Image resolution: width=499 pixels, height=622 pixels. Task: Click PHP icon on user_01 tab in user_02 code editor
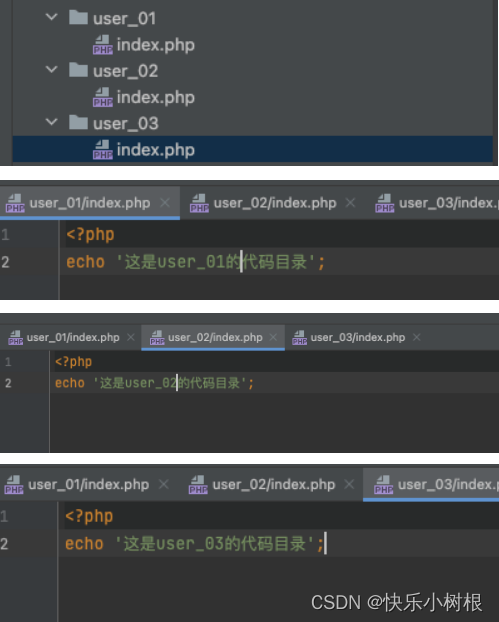(x=15, y=338)
